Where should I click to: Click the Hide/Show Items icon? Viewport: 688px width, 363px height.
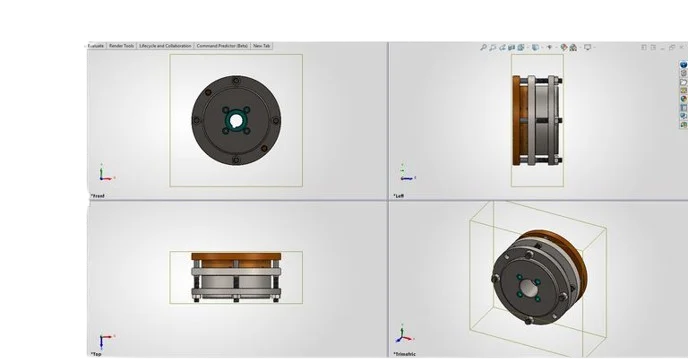549,47
